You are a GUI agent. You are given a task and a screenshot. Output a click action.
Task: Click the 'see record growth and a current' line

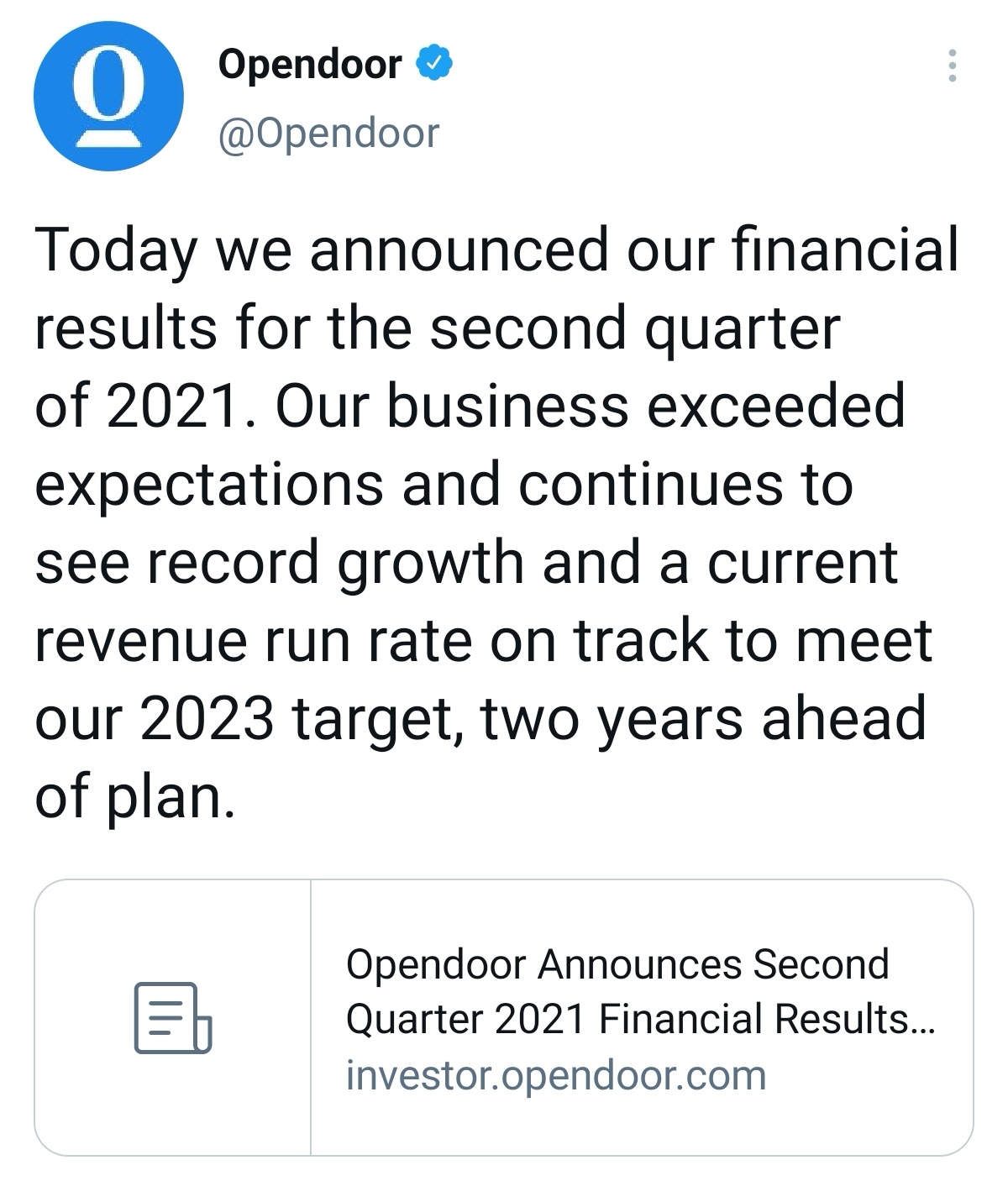466,562
